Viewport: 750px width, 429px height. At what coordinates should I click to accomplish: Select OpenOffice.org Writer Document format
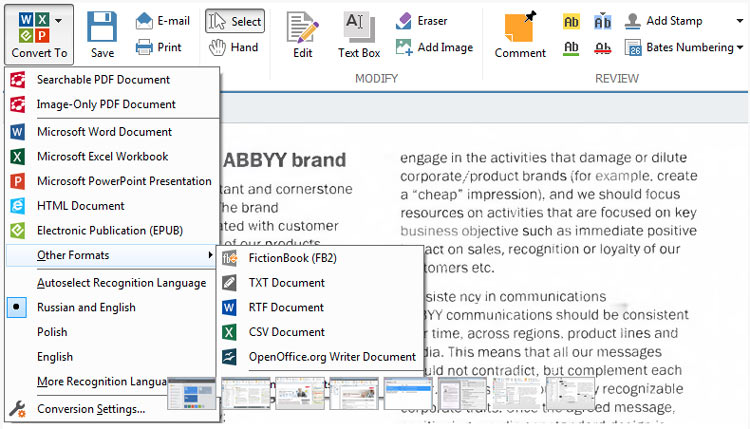(320, 357)
